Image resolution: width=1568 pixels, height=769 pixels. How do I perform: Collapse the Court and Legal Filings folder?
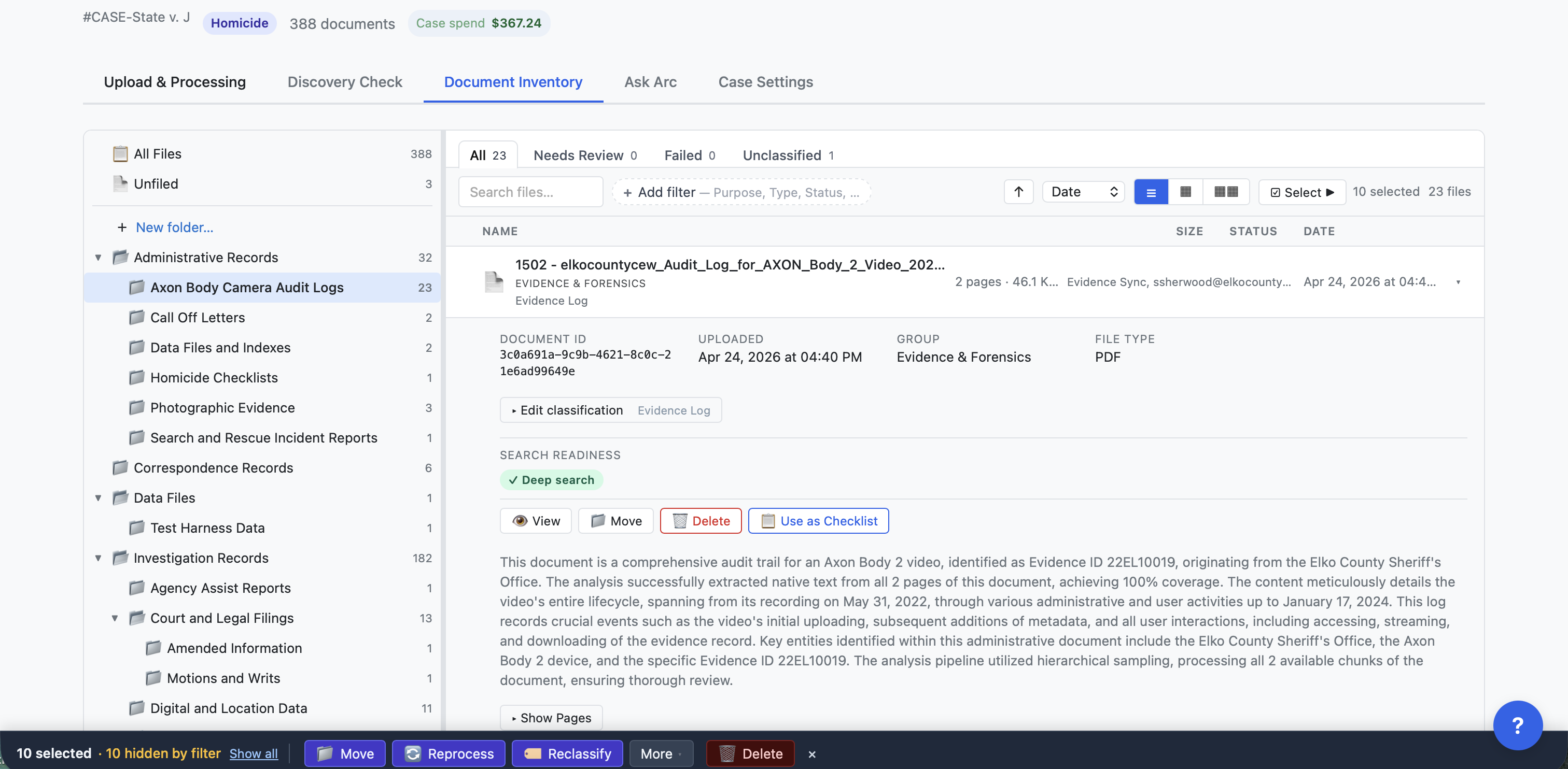click(115, 618)
